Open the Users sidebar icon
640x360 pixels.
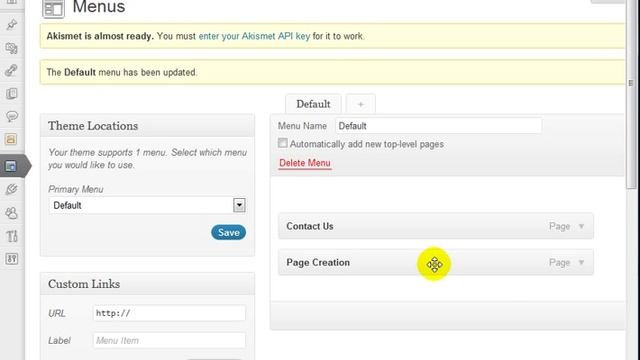click(11, 213)
